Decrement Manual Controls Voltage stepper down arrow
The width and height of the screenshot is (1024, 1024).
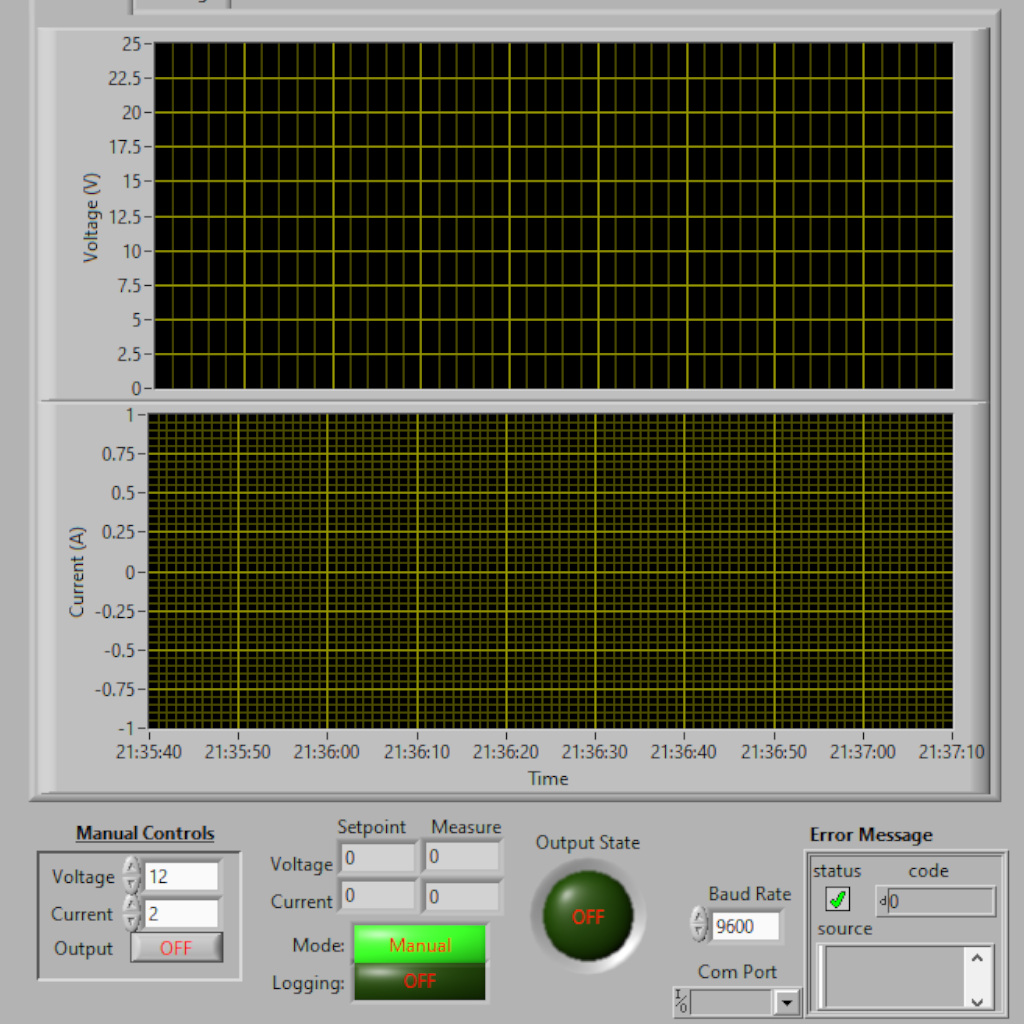pyautogui.click(x=132, y=885)
